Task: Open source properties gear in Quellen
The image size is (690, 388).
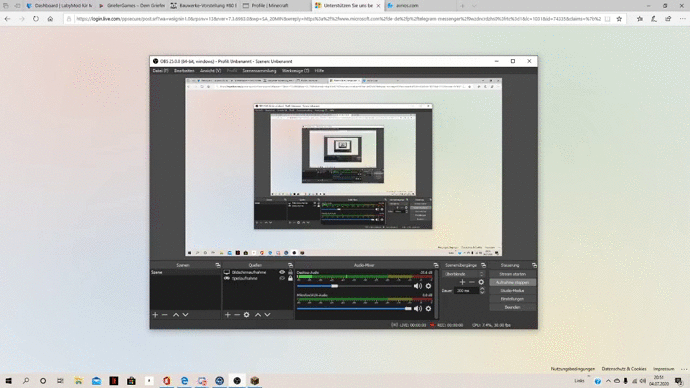Action: [246, 315]
